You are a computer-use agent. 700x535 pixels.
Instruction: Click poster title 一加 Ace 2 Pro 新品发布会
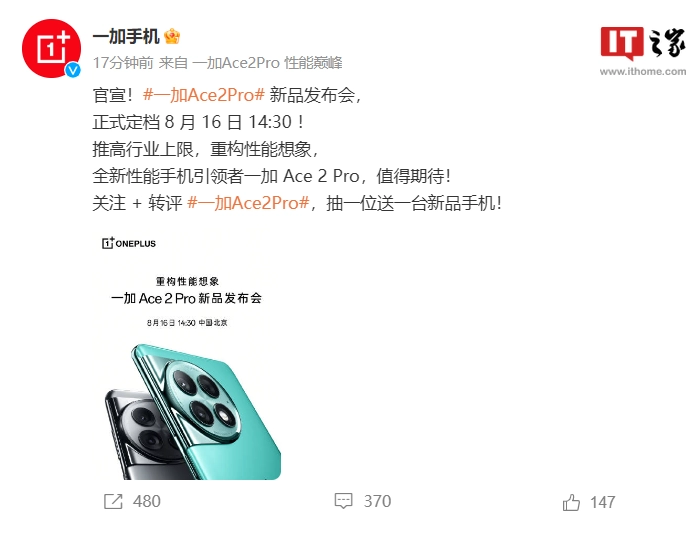pyautogui.click(x=186, y=298)
